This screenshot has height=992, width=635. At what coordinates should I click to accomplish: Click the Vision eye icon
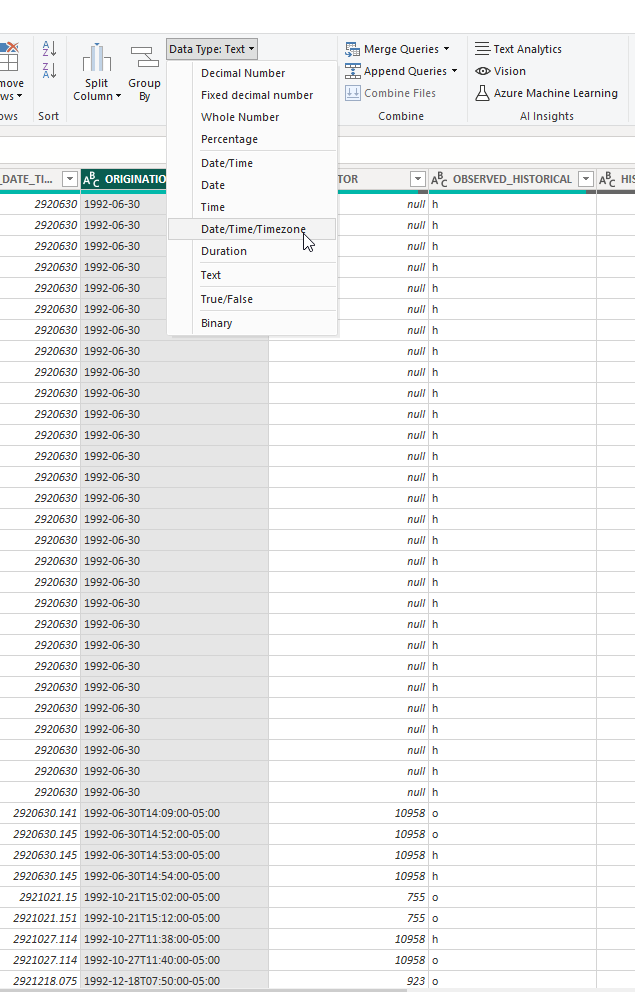(483, 71)
